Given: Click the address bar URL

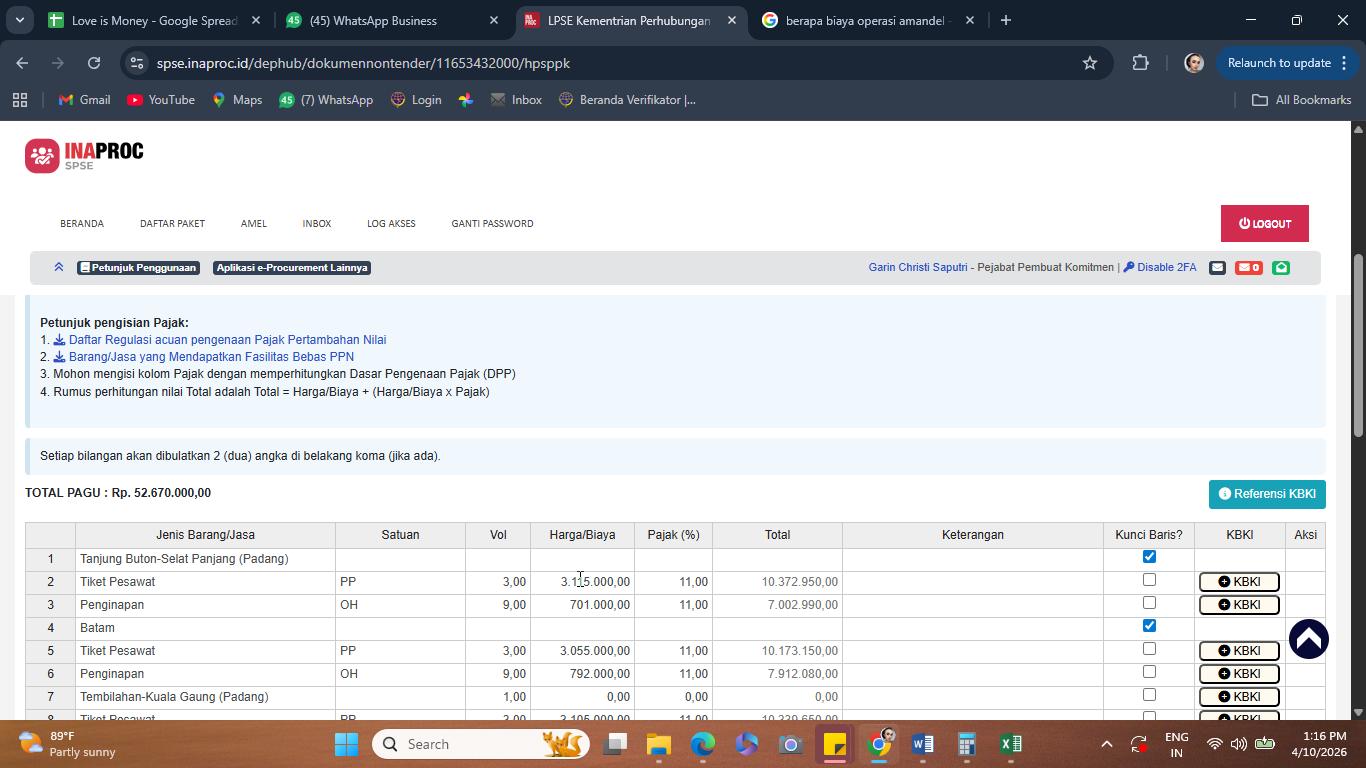Looking at the screenshot, I should [x=363, y=63].
